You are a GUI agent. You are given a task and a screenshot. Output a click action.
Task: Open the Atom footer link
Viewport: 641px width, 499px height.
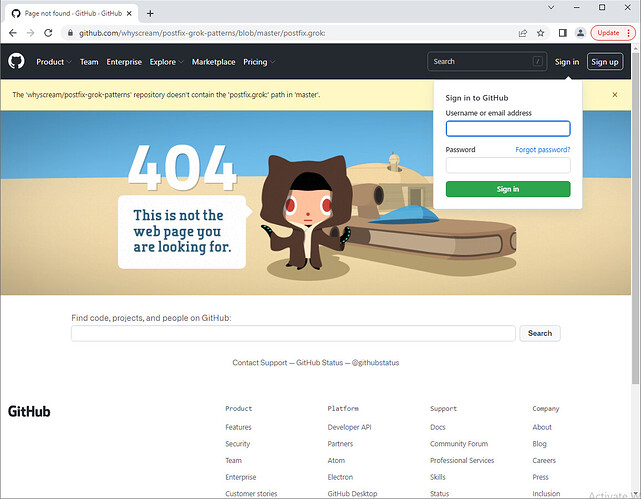[336, 461]
